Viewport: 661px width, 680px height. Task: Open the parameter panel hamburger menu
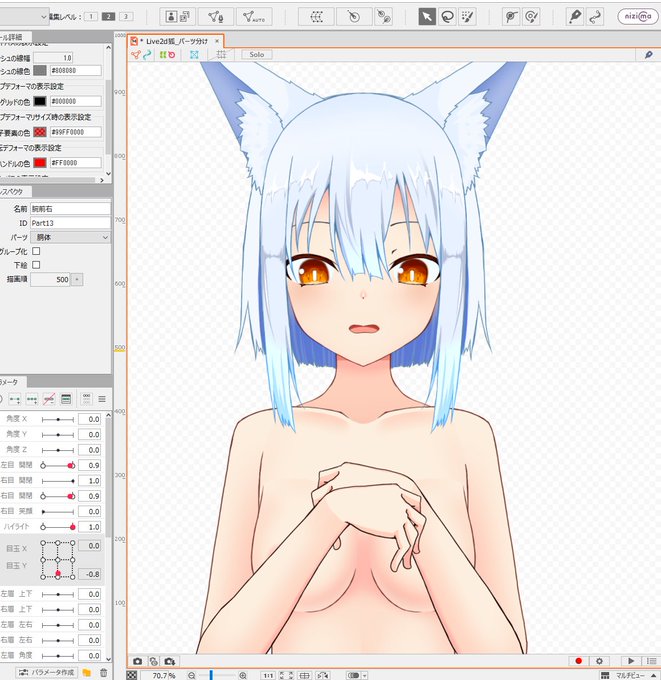tap(102, 399)
